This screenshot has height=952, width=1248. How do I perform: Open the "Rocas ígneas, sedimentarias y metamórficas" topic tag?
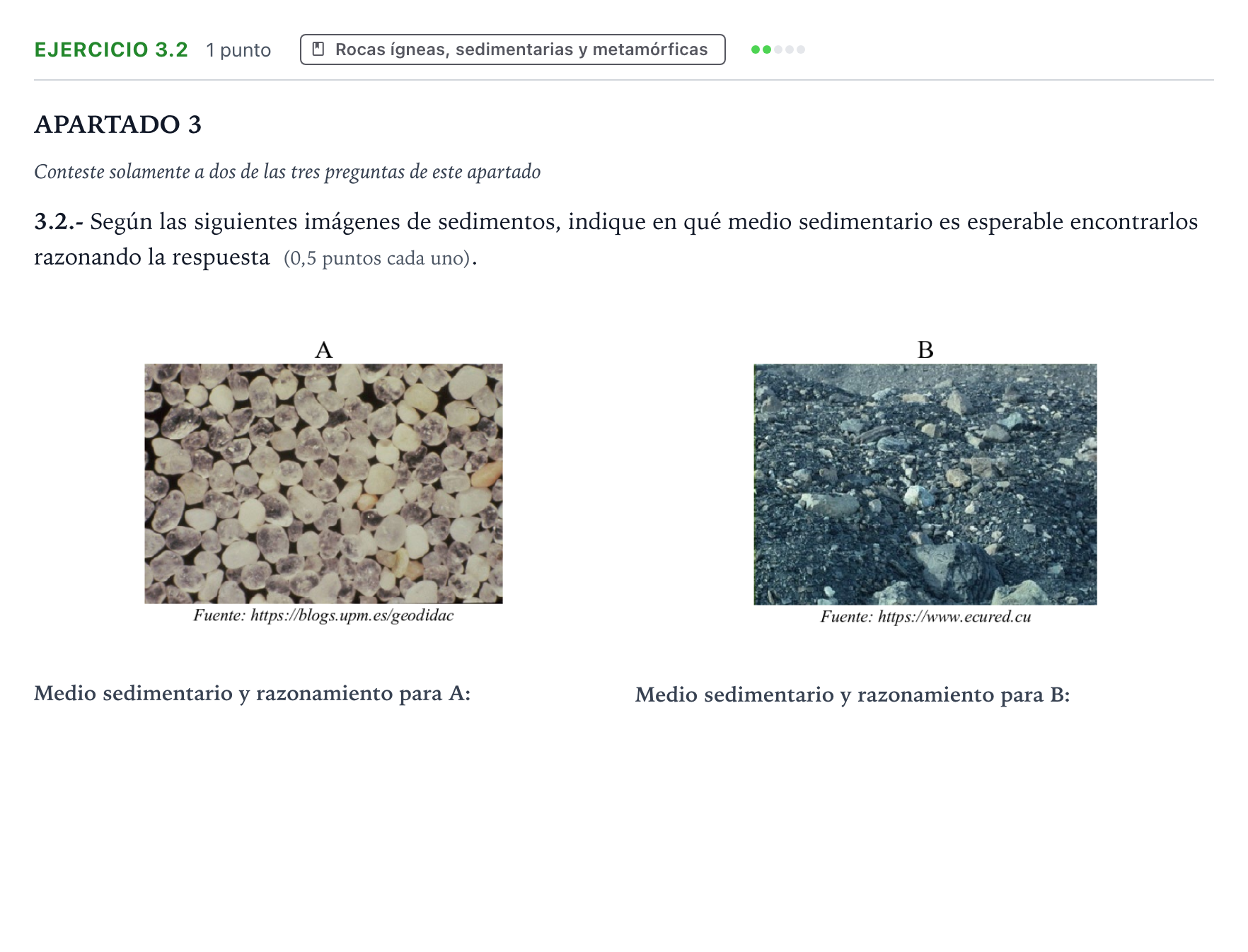pyautogui.click(x=513, y=50)
